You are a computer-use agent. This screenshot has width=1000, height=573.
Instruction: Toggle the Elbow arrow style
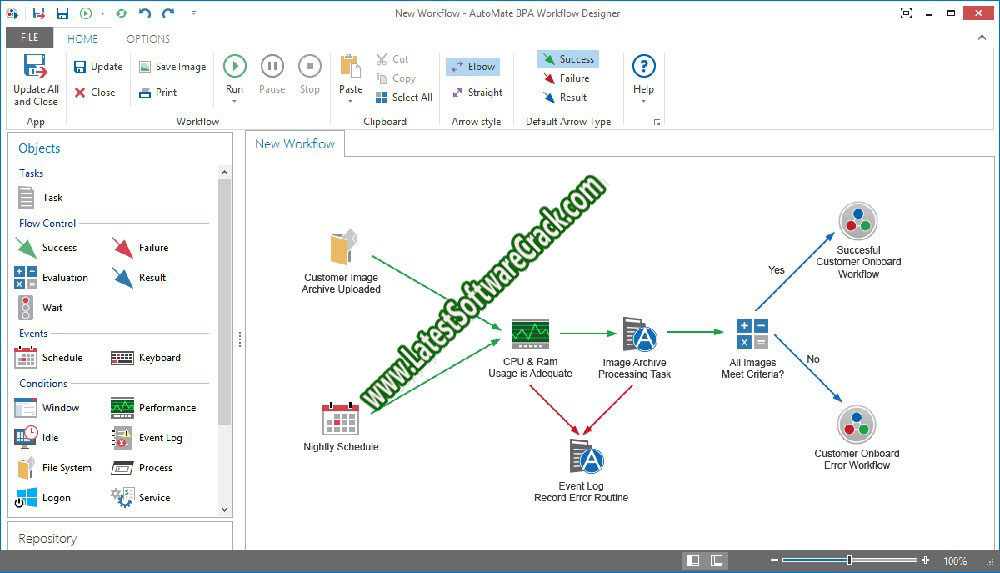[473, 67]
